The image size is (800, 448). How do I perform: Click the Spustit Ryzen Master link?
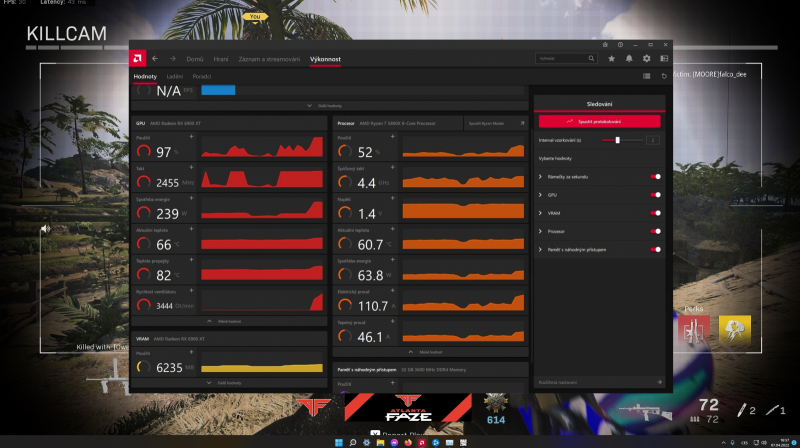pyautogui.click(x=495, y=123)
